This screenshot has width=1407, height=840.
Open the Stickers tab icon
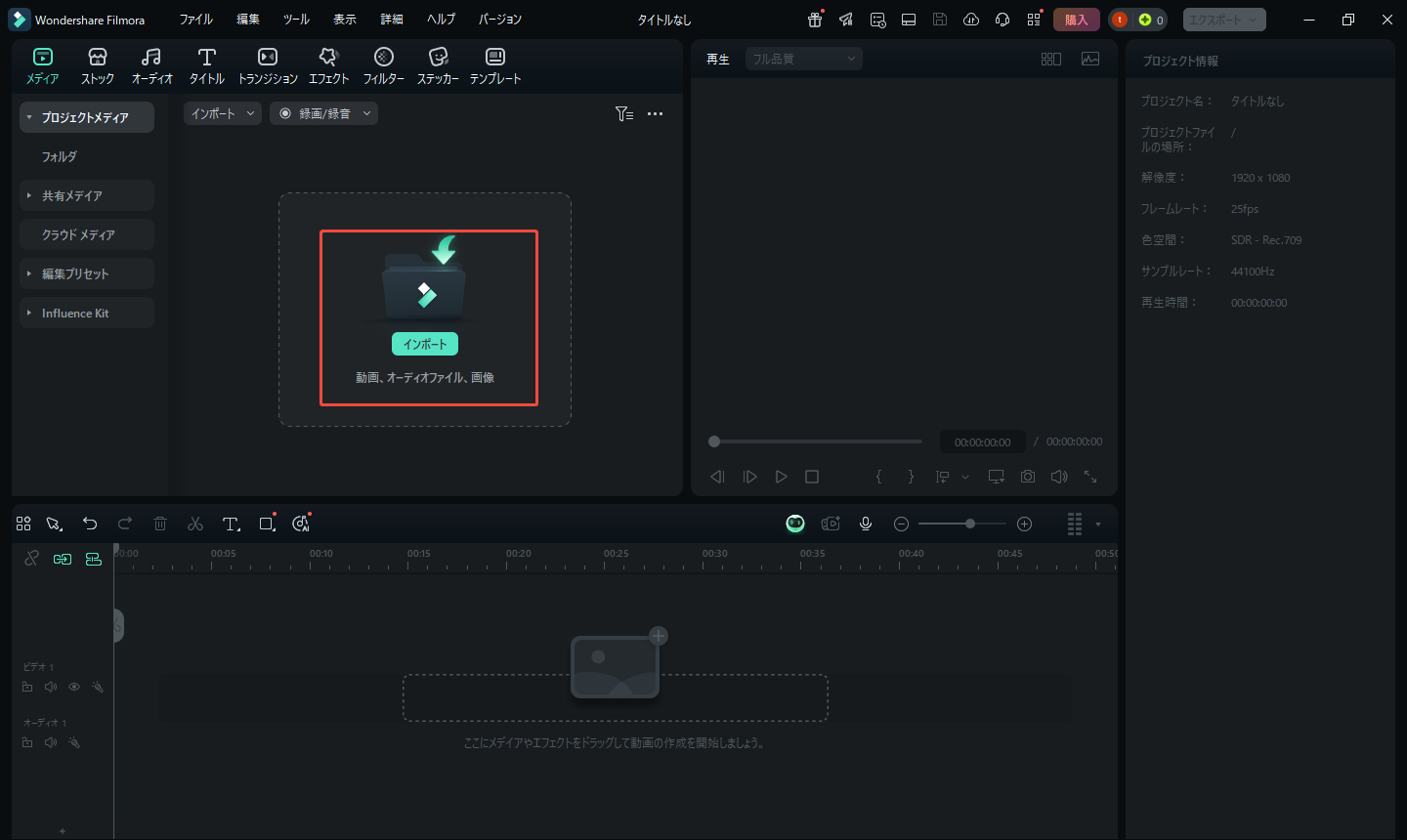(438, 64)
